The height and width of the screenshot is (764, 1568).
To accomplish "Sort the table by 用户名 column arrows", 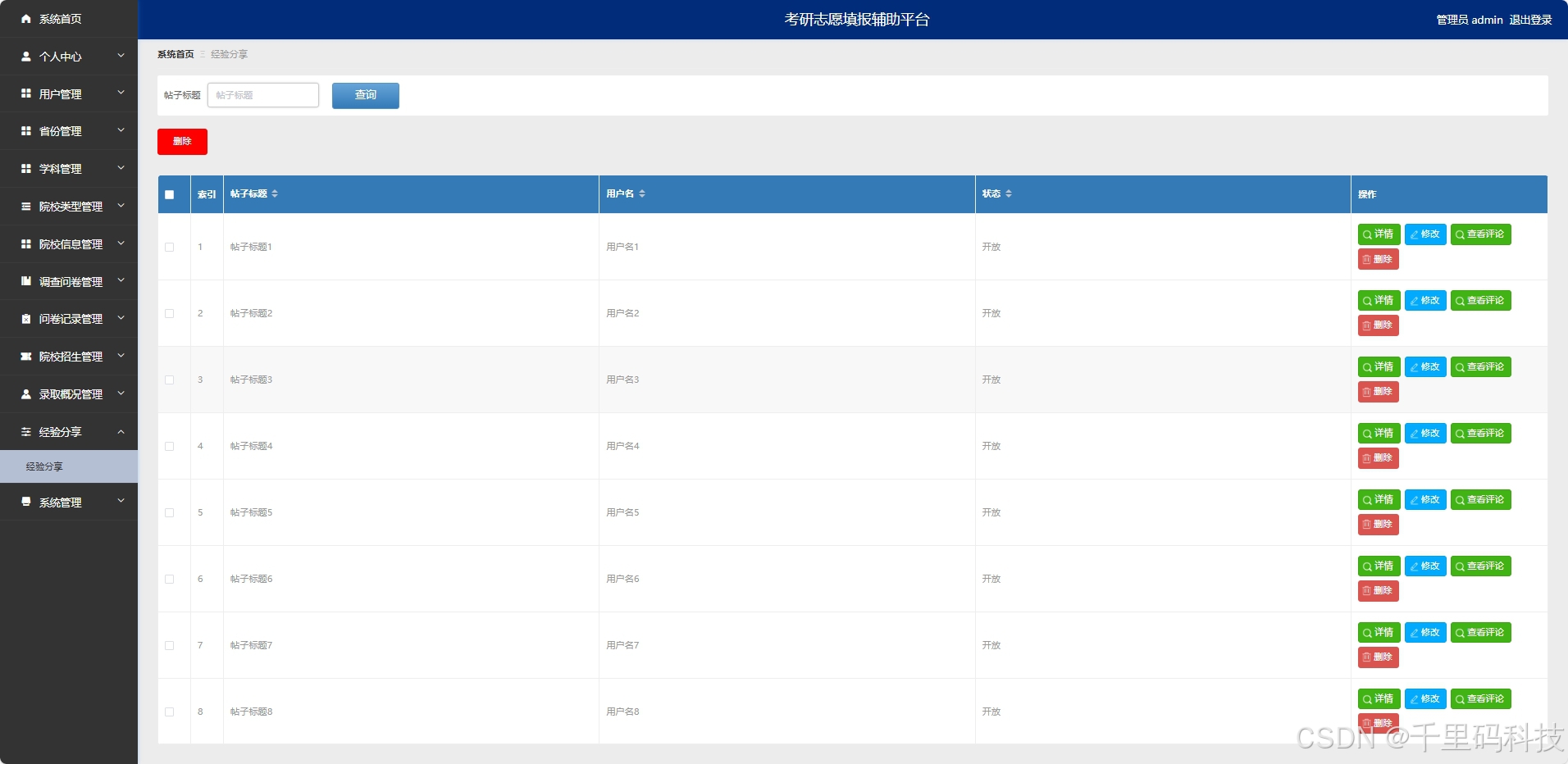I will coord(642,193).
